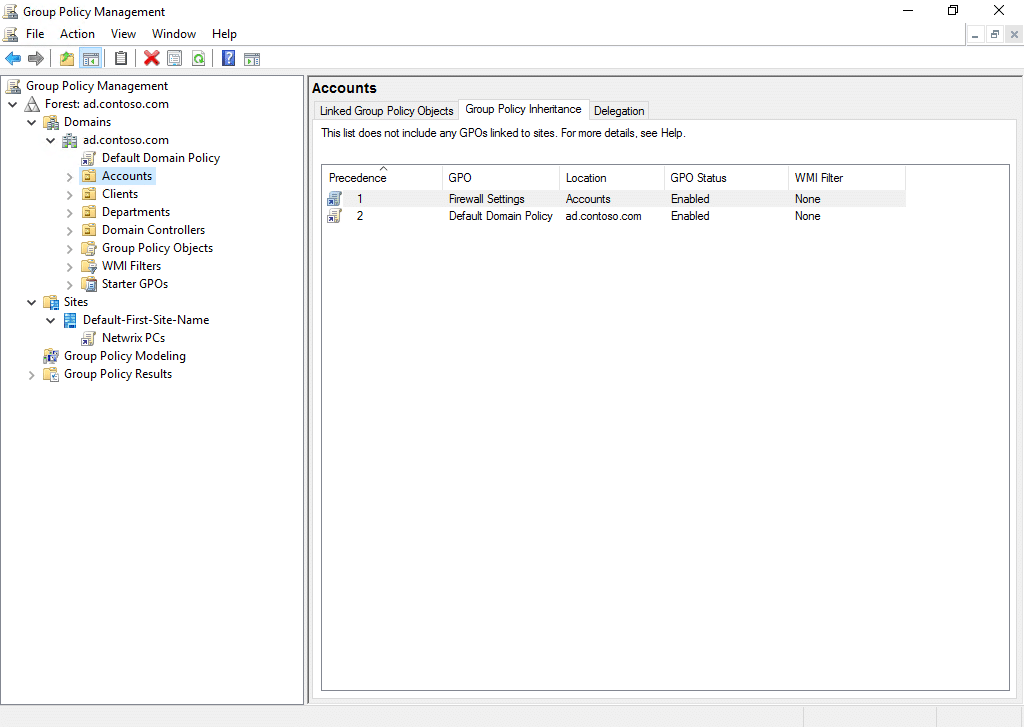Image resolution: width=1024 pixels, height=727 pixels.
Task: Select the Group Policy Inheritance tab
Action: click(523, 109)
